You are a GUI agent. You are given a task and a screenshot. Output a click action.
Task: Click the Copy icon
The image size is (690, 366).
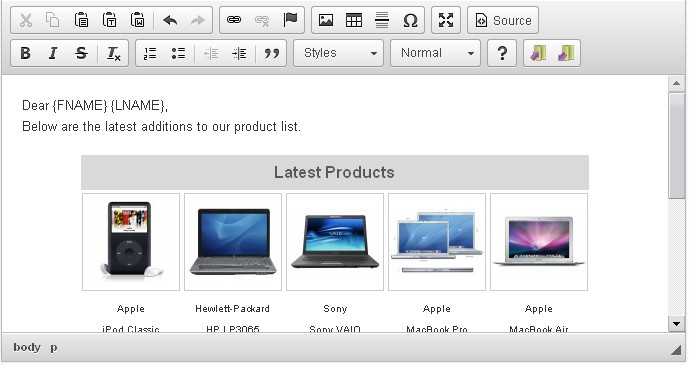(53, 20)
